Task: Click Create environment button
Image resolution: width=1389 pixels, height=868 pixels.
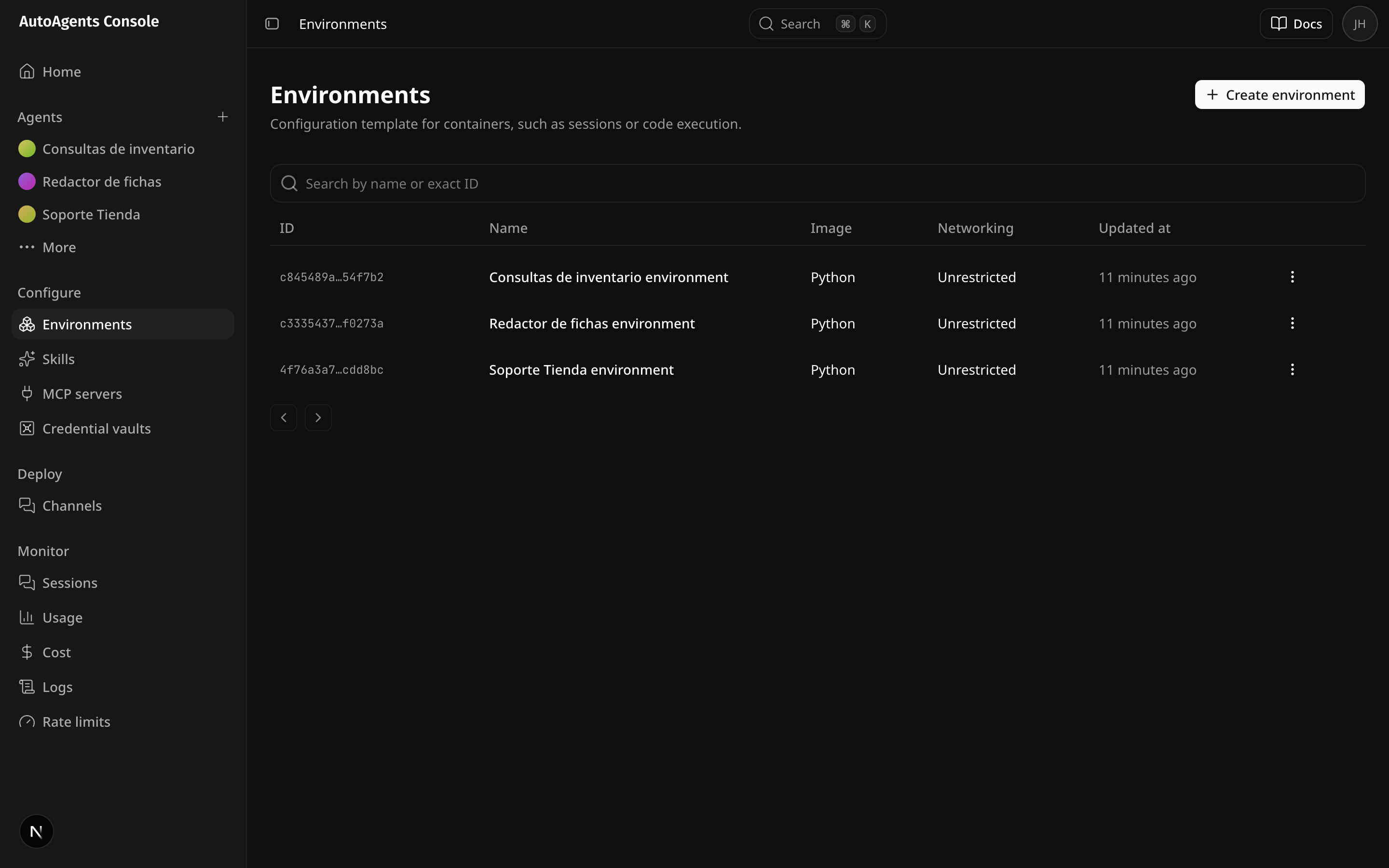Action: point(1280,94)
